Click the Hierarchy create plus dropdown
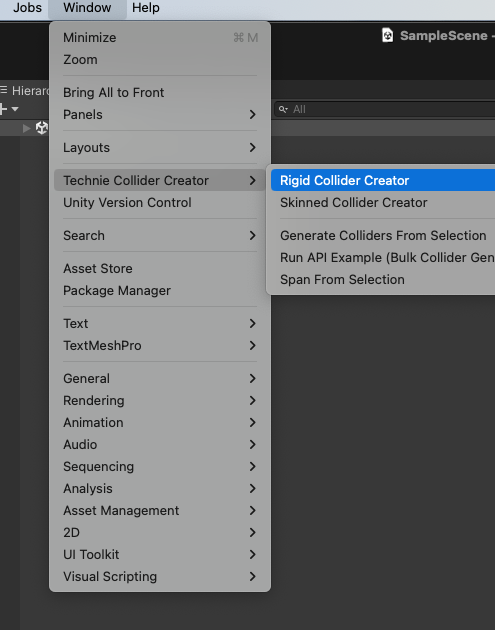Viewport: 495px width, 630px height. (x=8, y=109)
